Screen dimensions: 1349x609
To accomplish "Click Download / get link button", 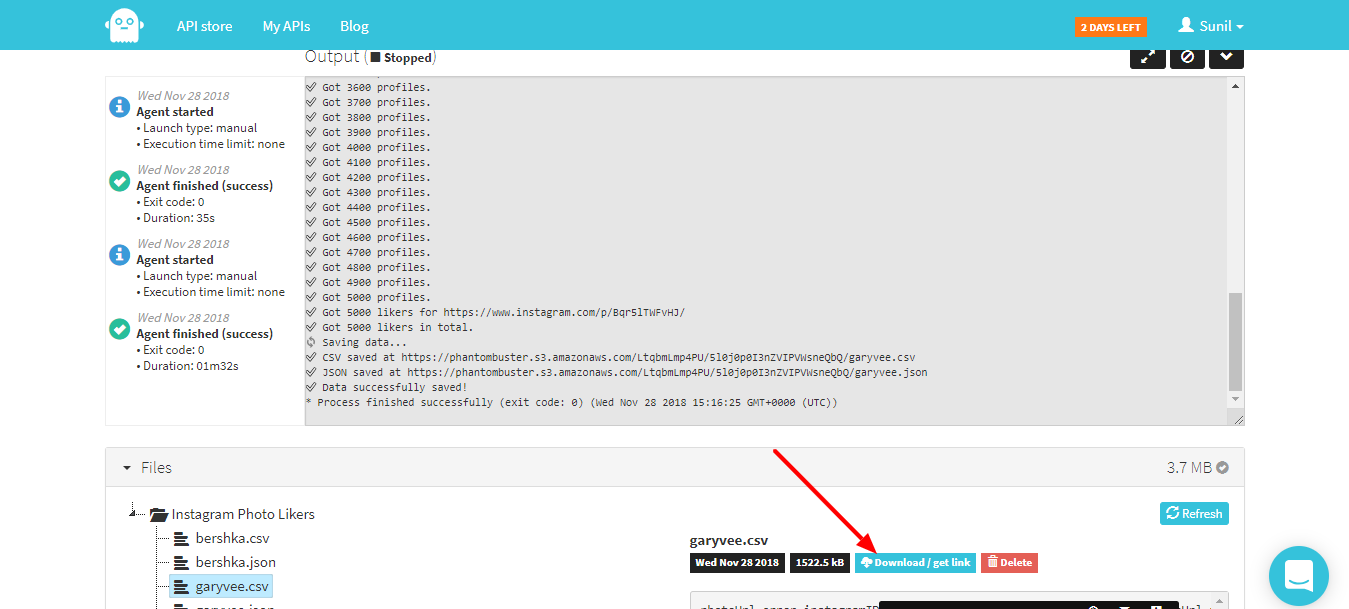I will (915, 562).
